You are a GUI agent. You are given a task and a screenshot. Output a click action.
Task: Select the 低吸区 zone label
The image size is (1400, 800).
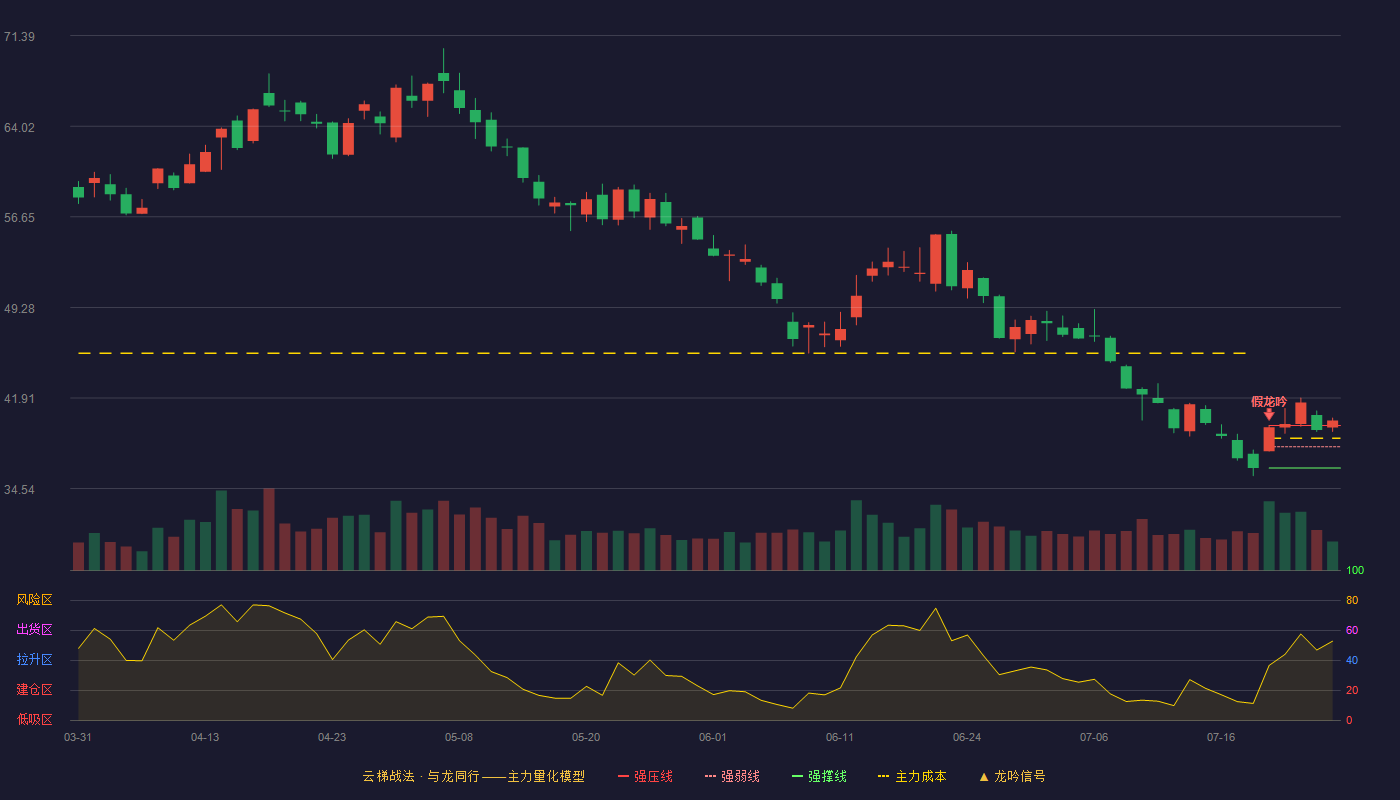pos(34,719)
